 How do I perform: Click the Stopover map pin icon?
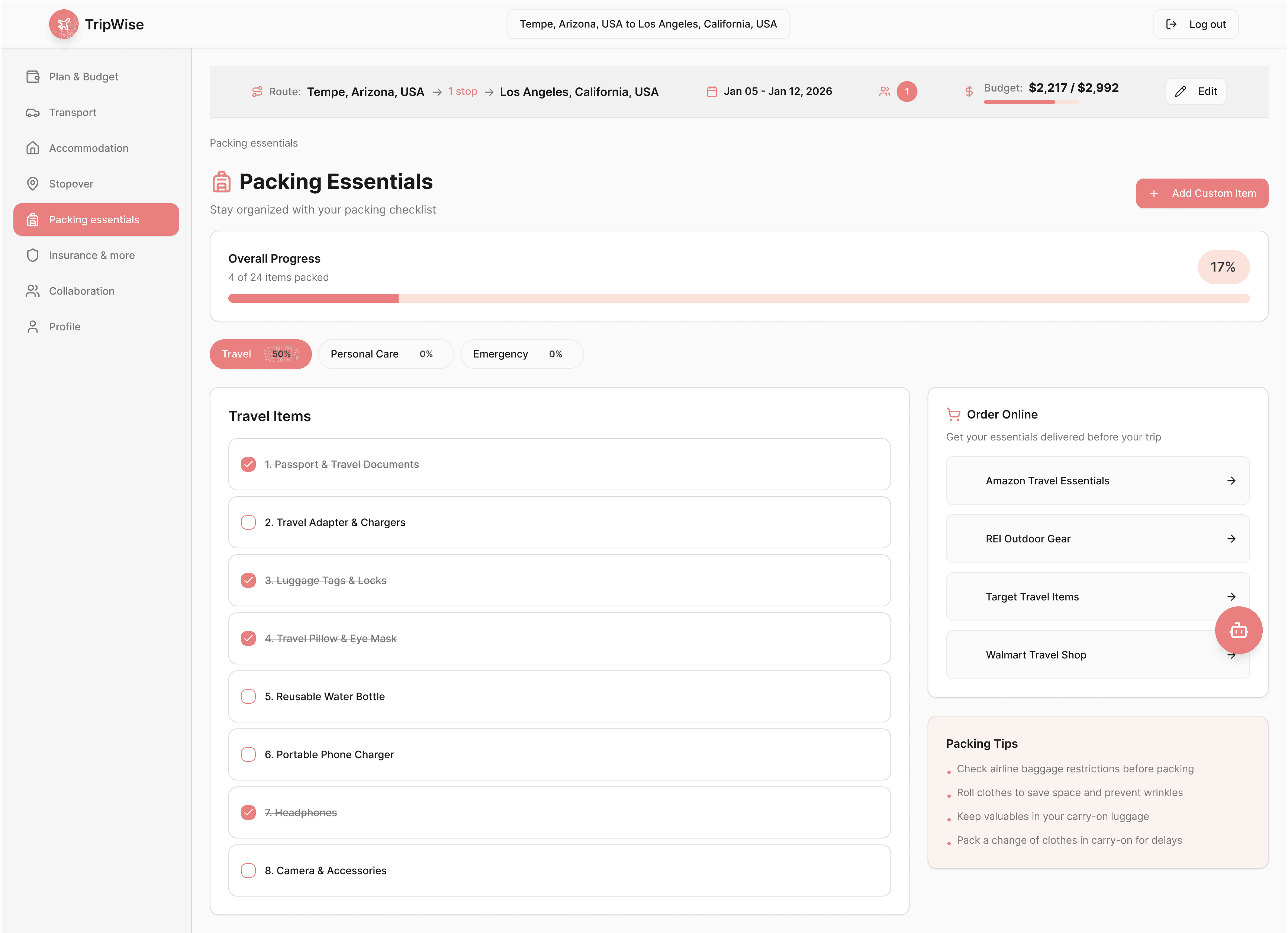click(x=33, y=183)
